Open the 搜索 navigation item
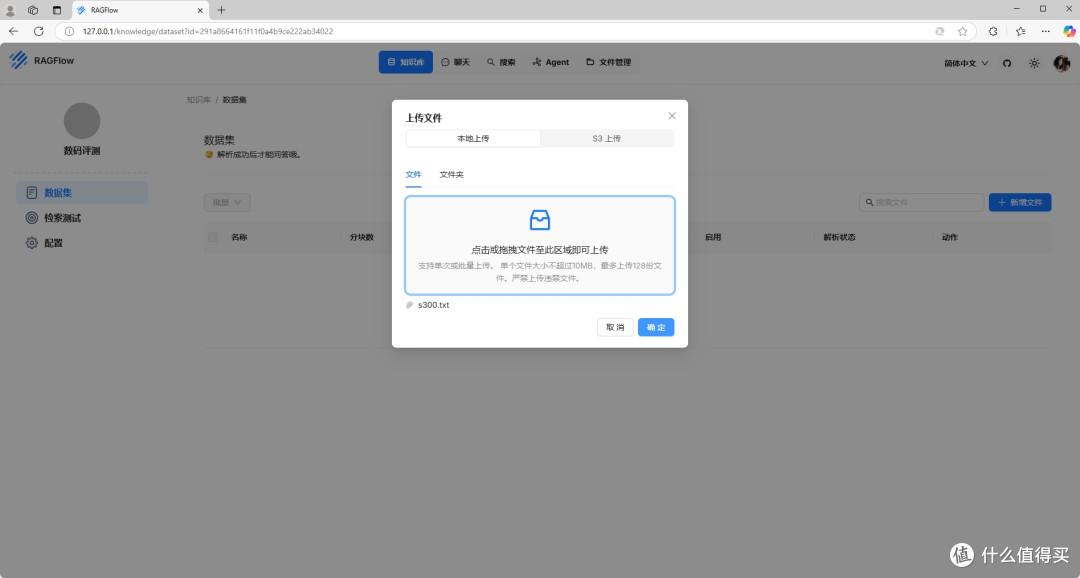The height and width of the screenshot is (578, 1080). pyautogui.click(x=501, y=62)
